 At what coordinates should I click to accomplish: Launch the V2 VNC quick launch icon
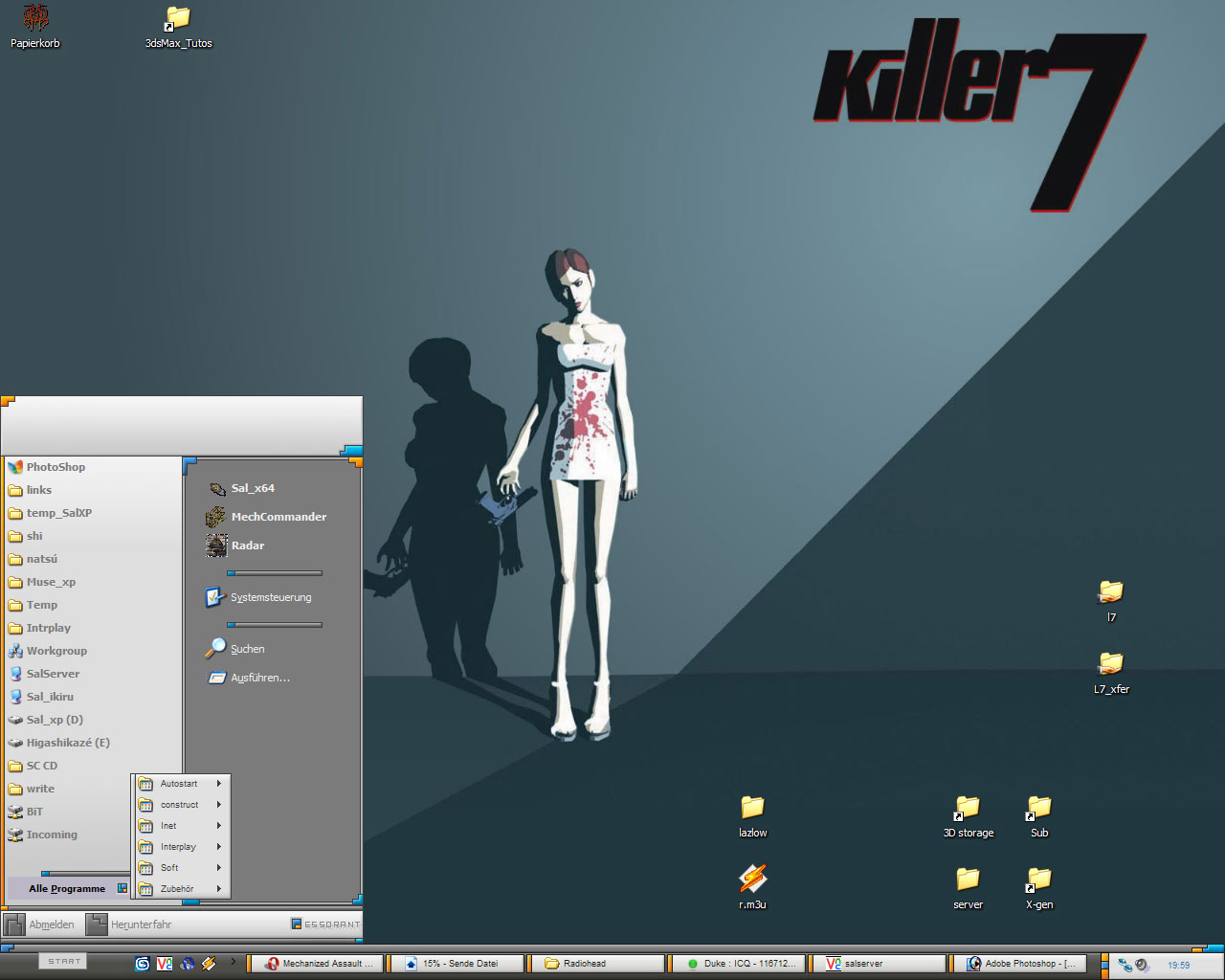pyautogui.click(x=165, y=964)
